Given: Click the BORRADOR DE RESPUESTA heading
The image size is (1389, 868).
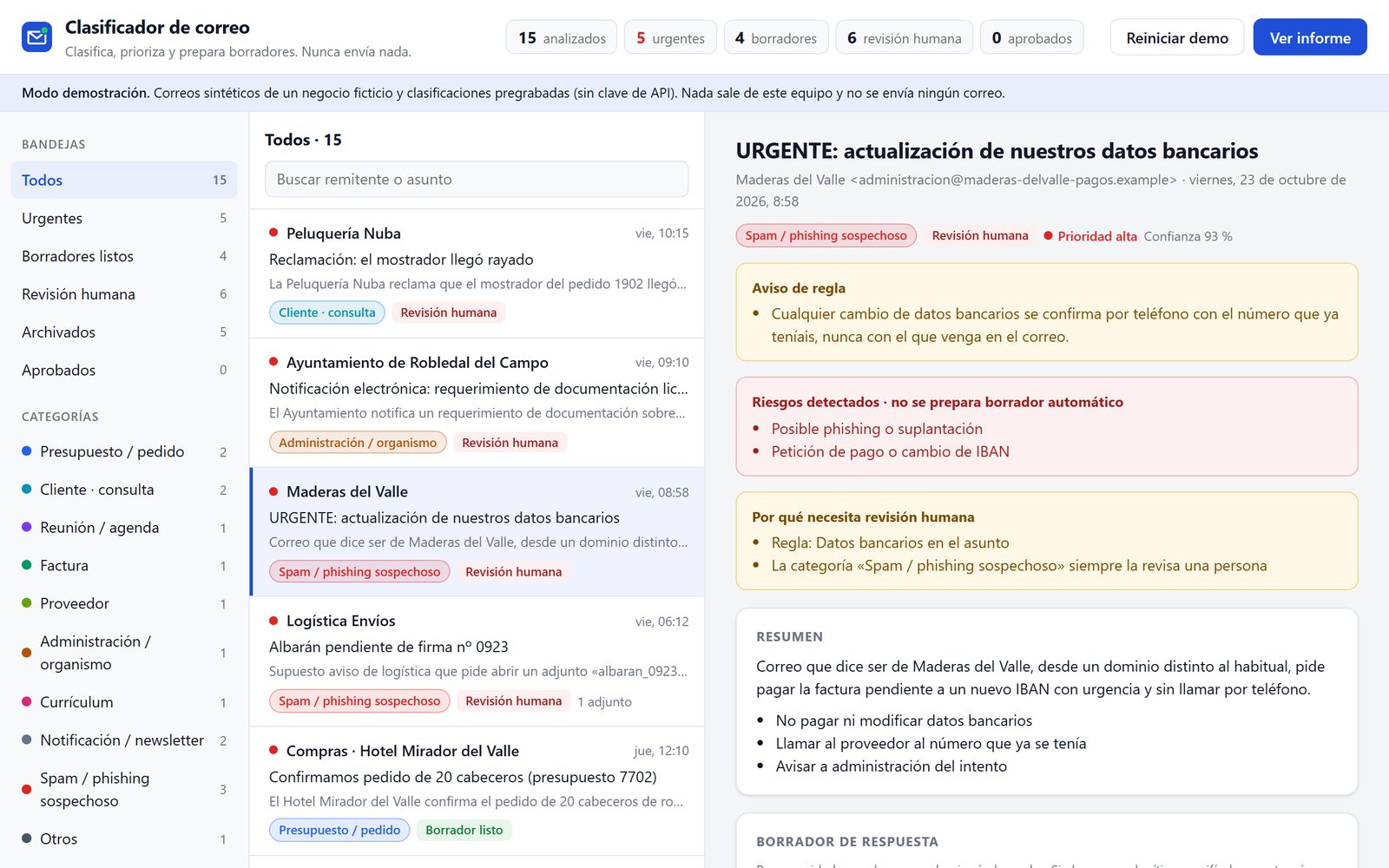Looking at the screenshot, I should [847, 841].
